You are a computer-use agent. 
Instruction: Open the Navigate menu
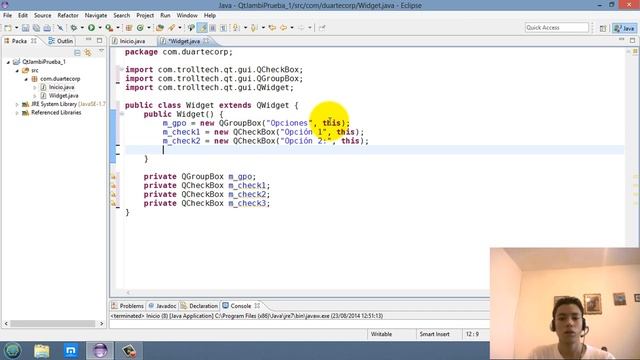tap(96, 16)
